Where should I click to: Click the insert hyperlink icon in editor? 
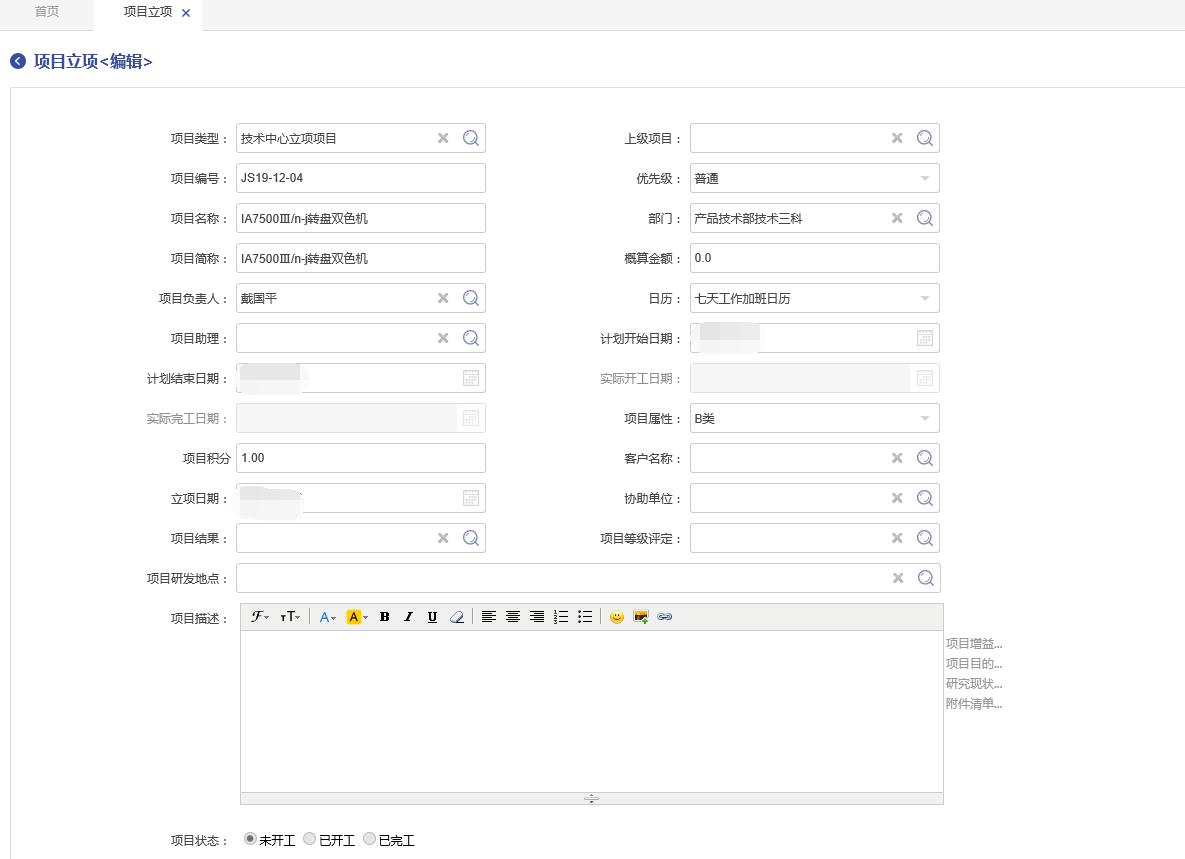coord(665,617)
